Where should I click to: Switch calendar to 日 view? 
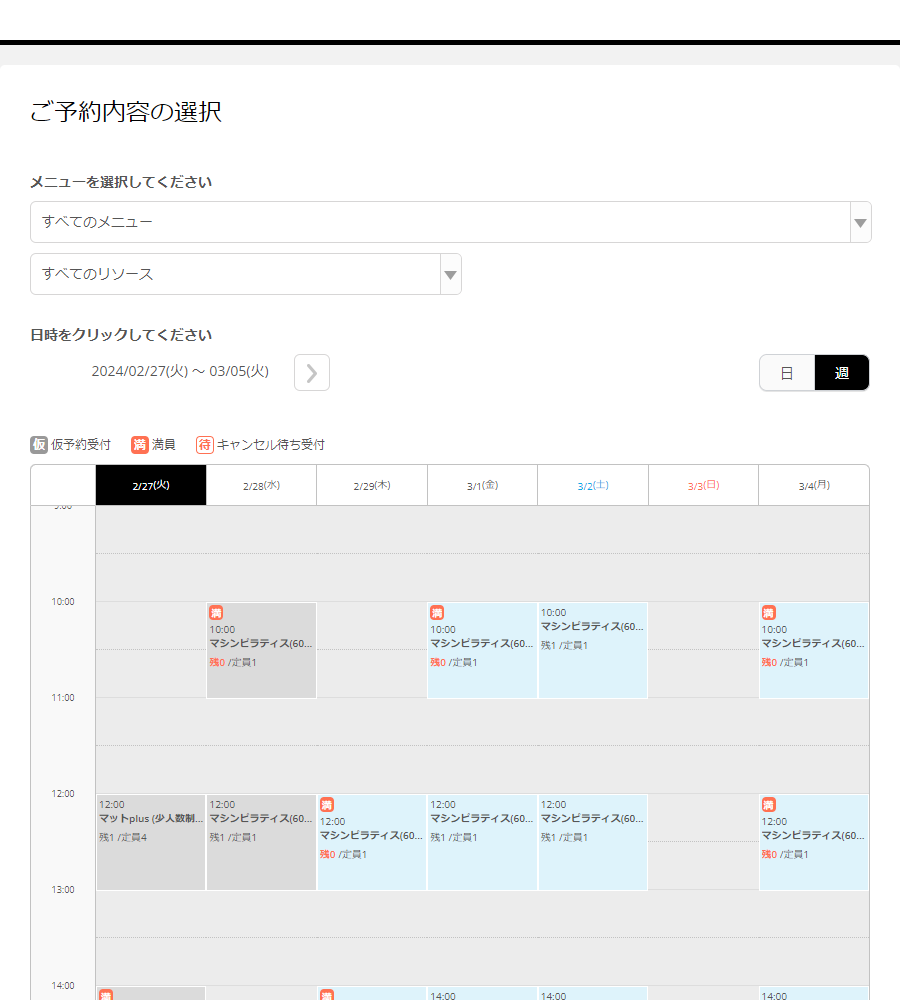(x=787, y=372)
